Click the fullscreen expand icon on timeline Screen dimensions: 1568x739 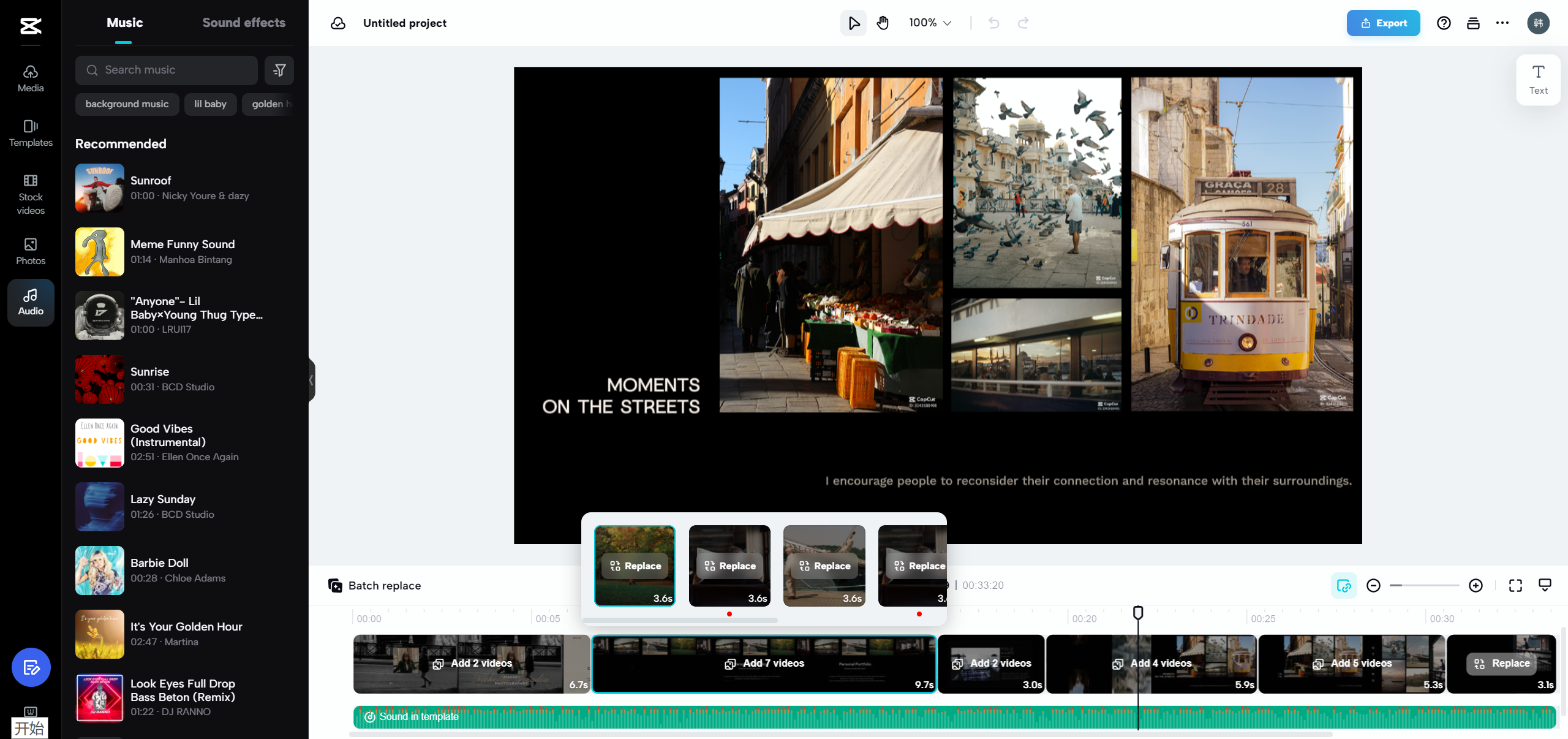click(1515, 585)
